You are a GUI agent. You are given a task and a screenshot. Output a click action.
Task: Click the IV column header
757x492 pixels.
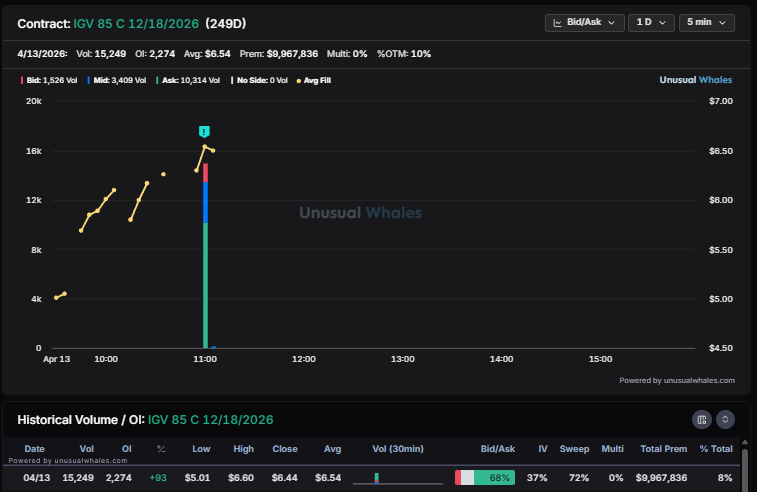point(543,449)
